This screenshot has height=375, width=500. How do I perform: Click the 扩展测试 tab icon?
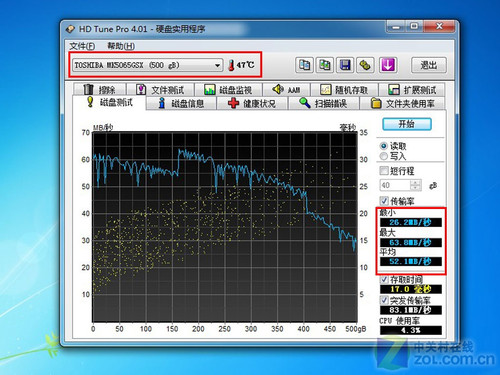point(394,89)
